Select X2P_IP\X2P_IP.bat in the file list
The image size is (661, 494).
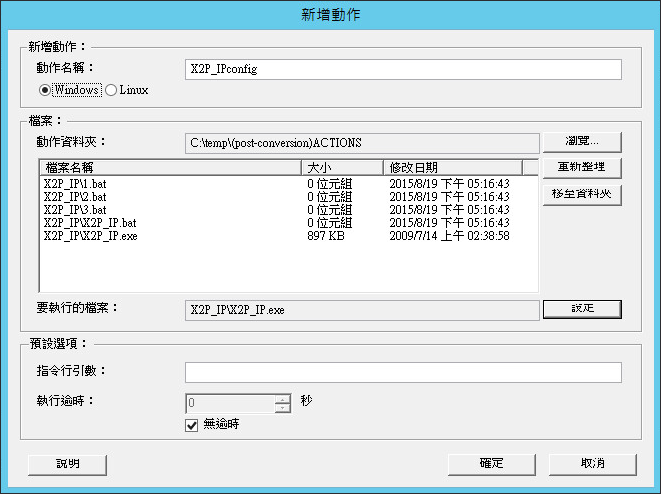[x=90, y=223]
